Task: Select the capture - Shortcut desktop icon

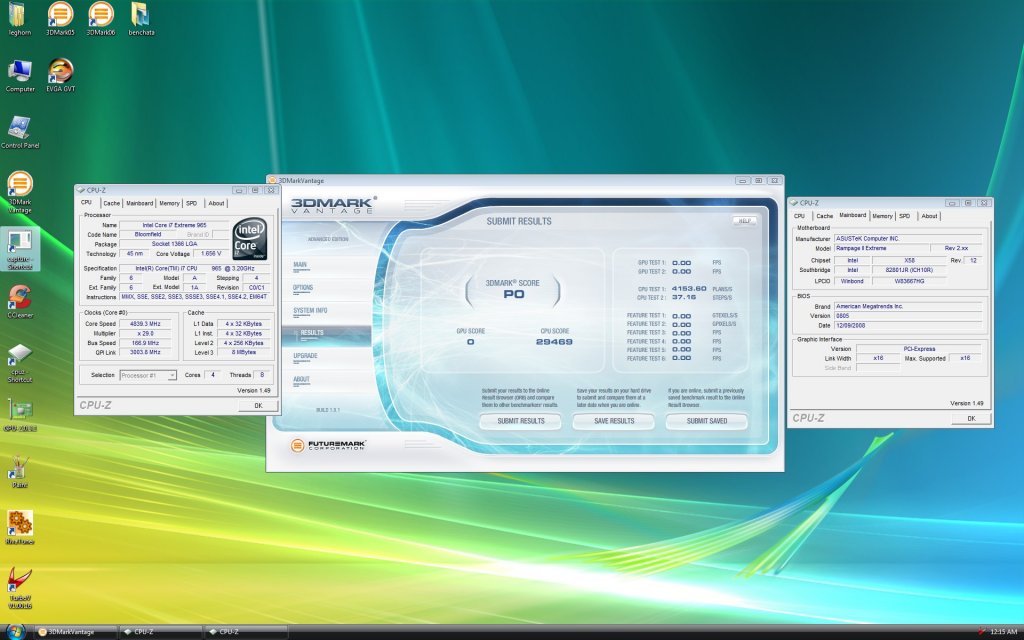Action: 20,249
